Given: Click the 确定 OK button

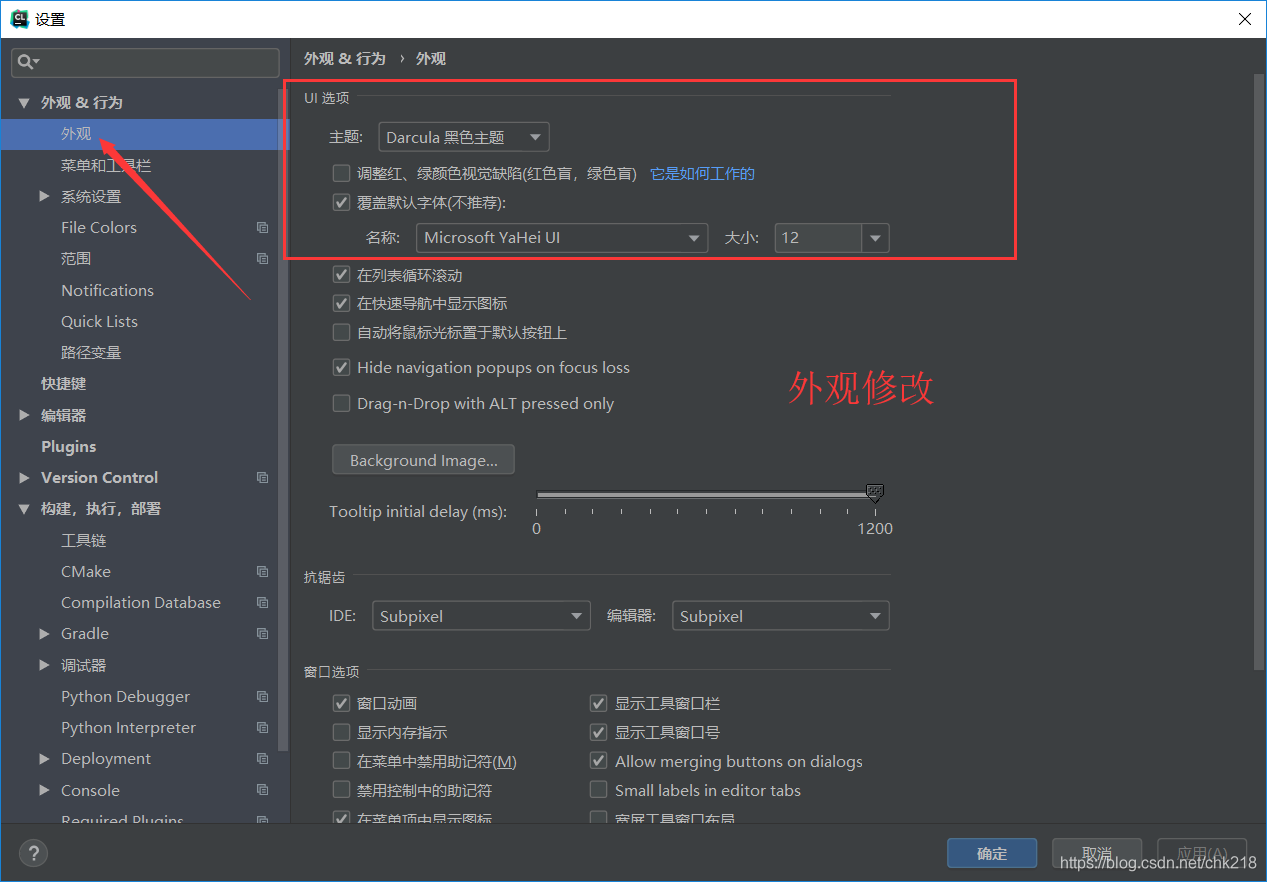Looking at the screenshot, I should click(x=992, y=853).
